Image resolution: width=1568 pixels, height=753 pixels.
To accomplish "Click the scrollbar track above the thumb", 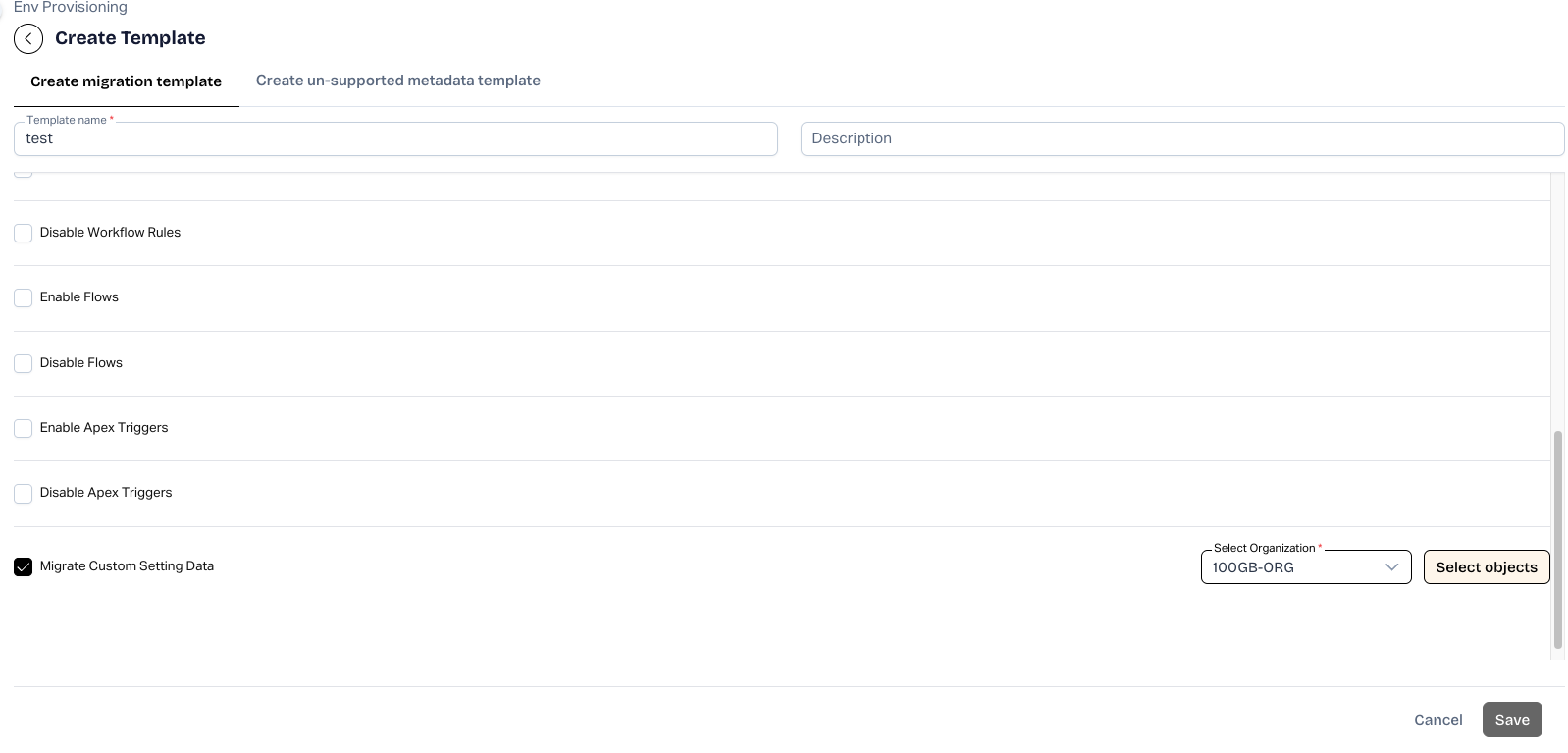I will [1557, 295].
